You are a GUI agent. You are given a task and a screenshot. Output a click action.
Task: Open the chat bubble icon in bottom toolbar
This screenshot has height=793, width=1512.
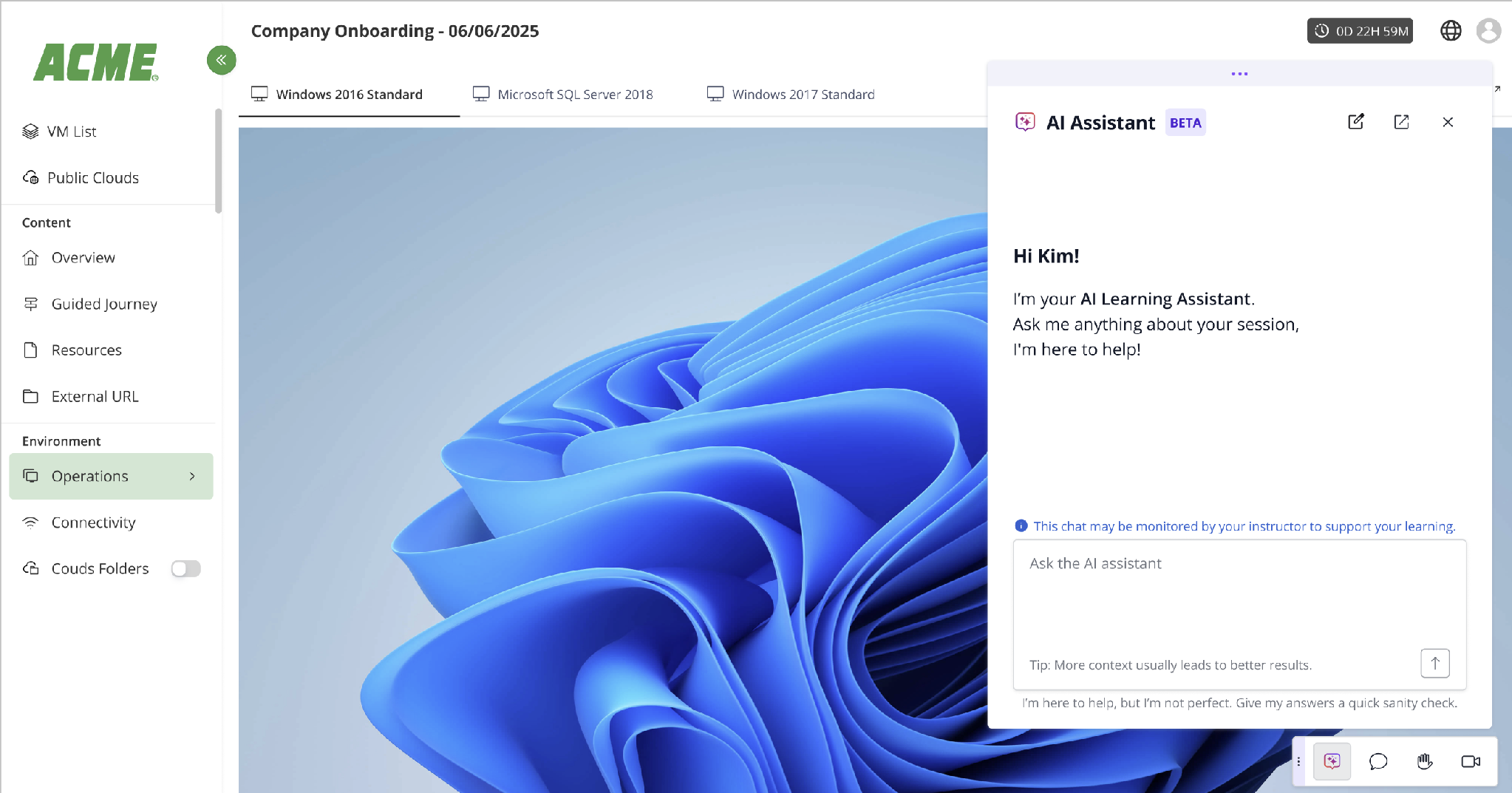[x=1378, y=761]
